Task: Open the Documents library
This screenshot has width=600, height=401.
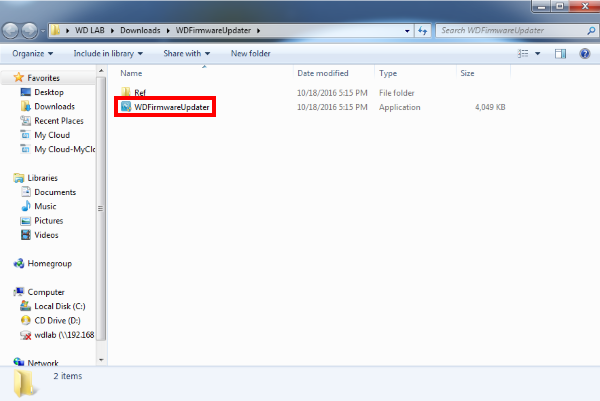Action: 55,192
